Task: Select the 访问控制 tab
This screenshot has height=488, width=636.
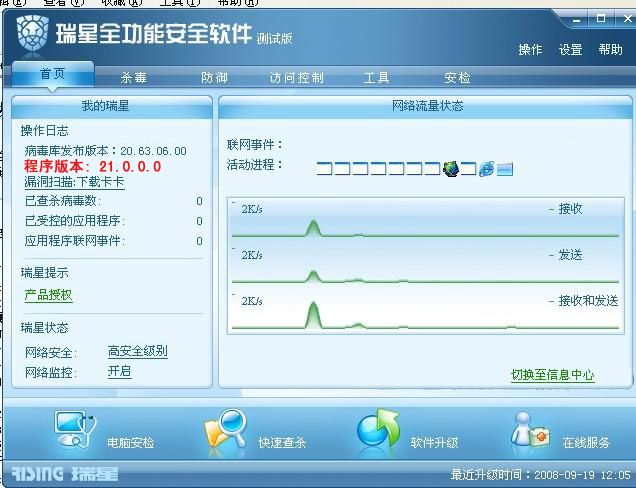Action: [x=297, y=77]
